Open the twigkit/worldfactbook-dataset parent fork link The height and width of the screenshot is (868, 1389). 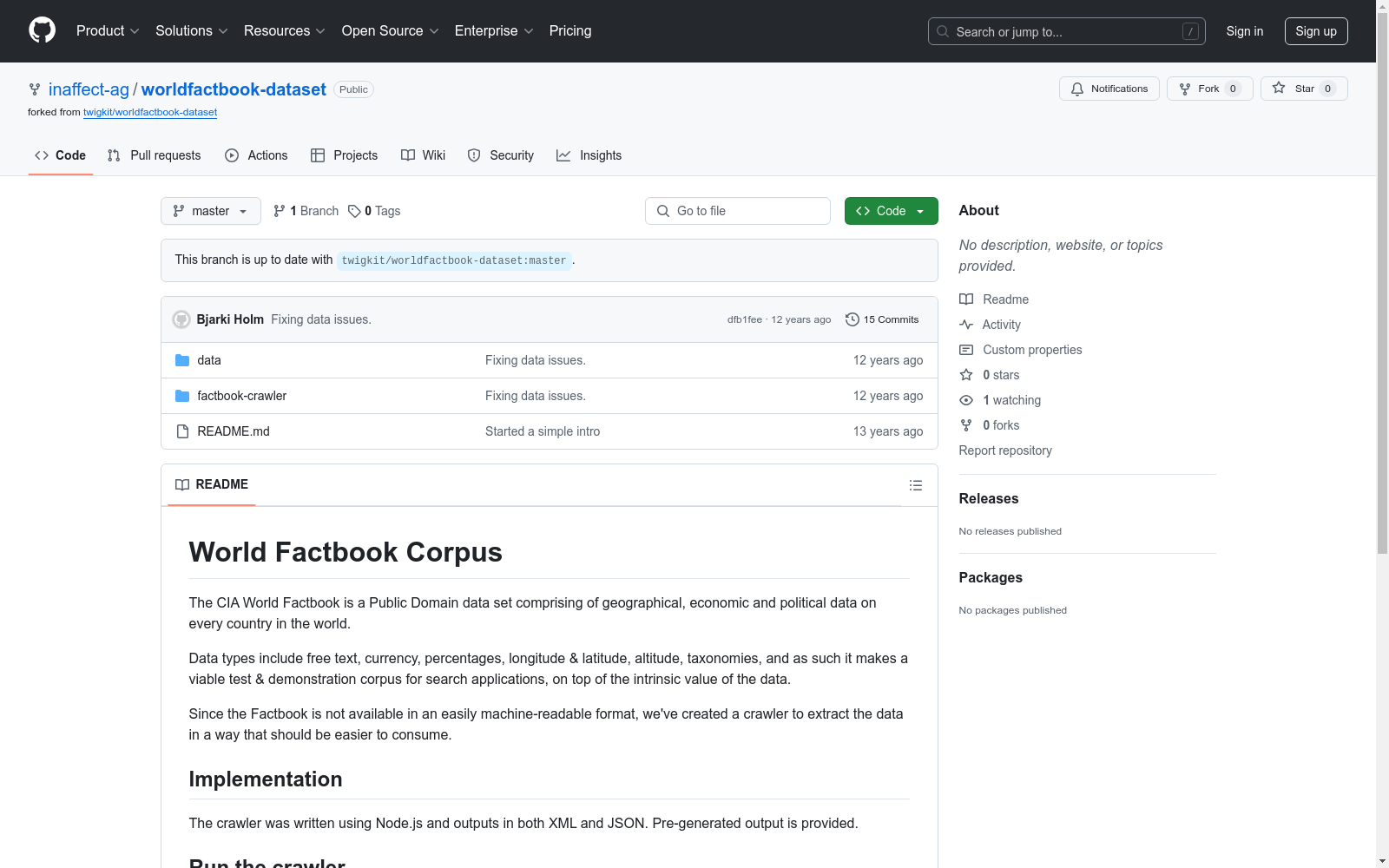[x=150, y=112]
